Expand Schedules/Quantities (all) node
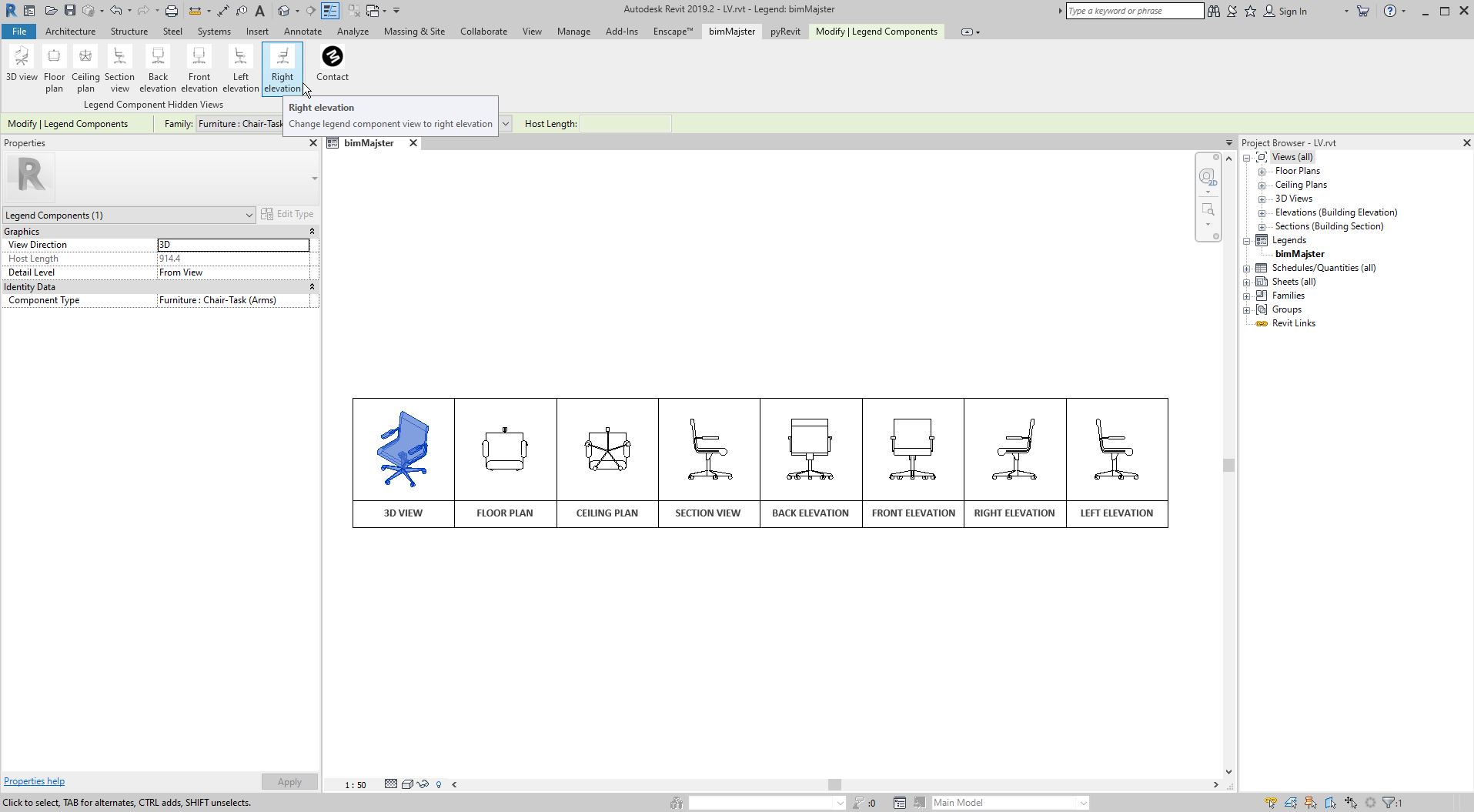The height and width of the screenshot is (812, 1474). [x=1247, y=269]
